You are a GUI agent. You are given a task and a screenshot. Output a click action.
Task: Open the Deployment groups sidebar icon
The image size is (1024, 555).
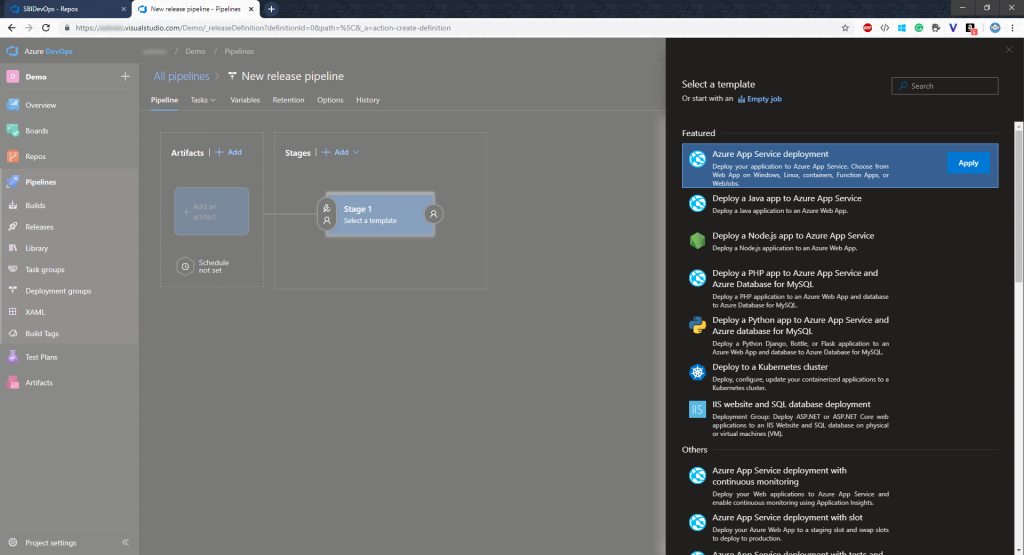pos(12,291)
